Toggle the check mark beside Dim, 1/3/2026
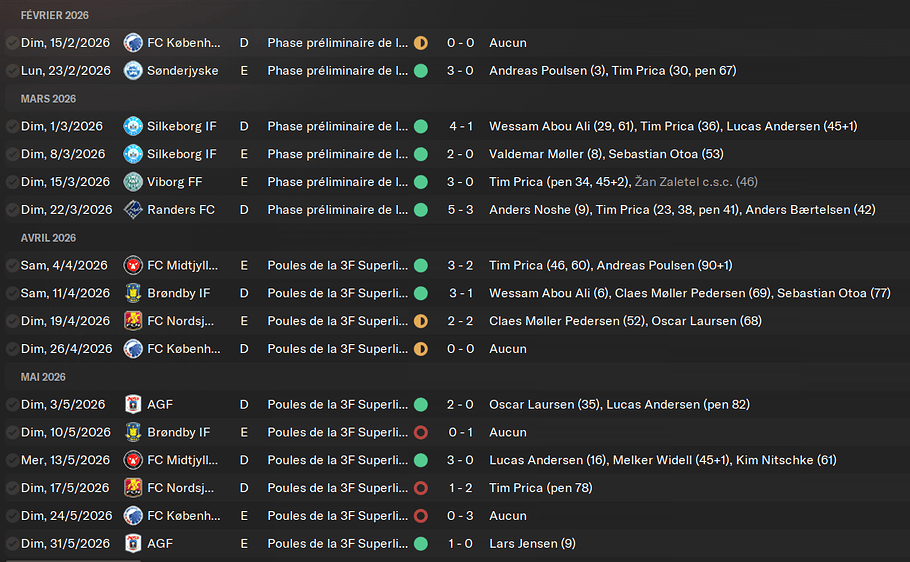910x562 pixels. click(11, 127)
